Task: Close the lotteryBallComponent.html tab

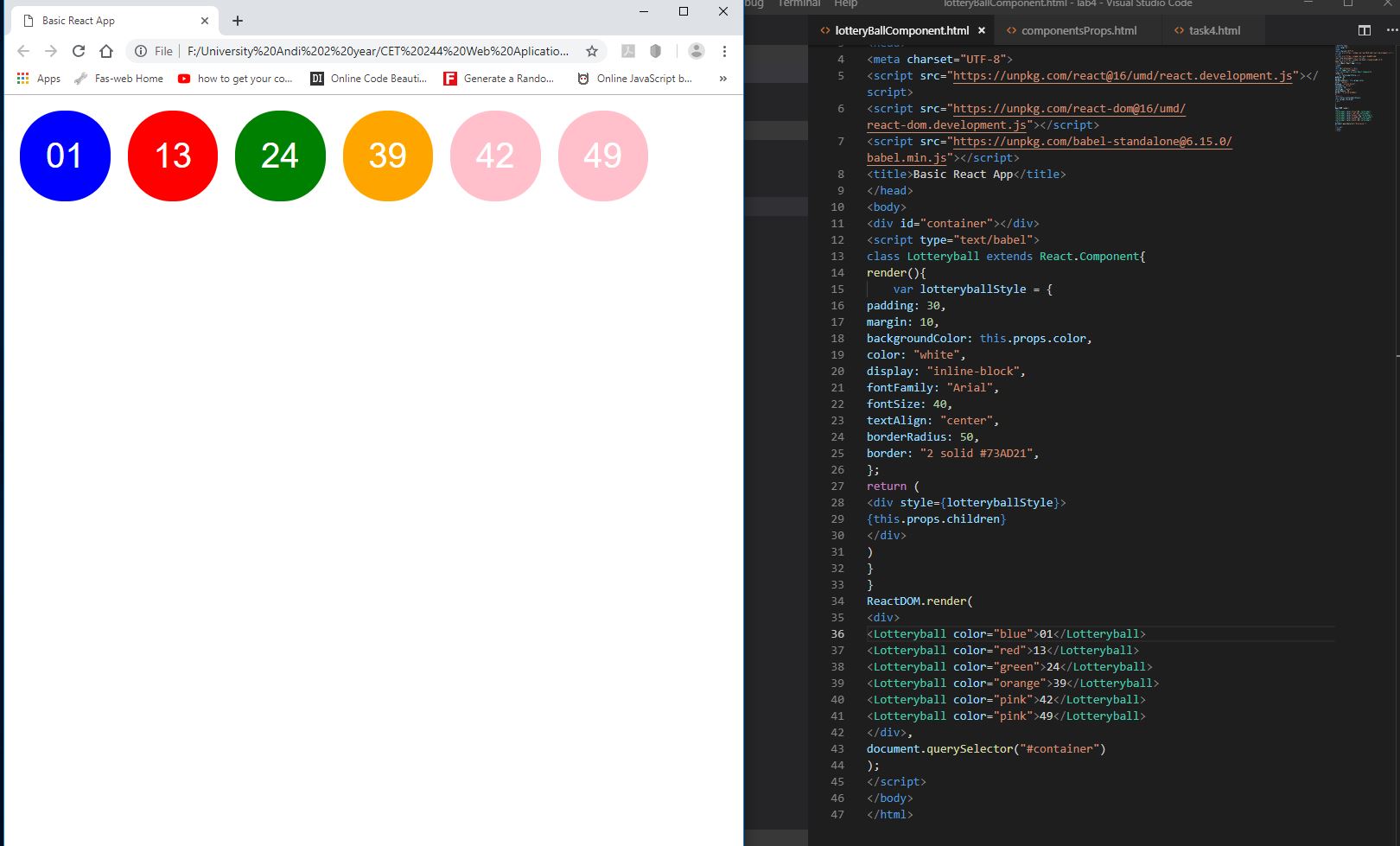Action: (982, 30)
